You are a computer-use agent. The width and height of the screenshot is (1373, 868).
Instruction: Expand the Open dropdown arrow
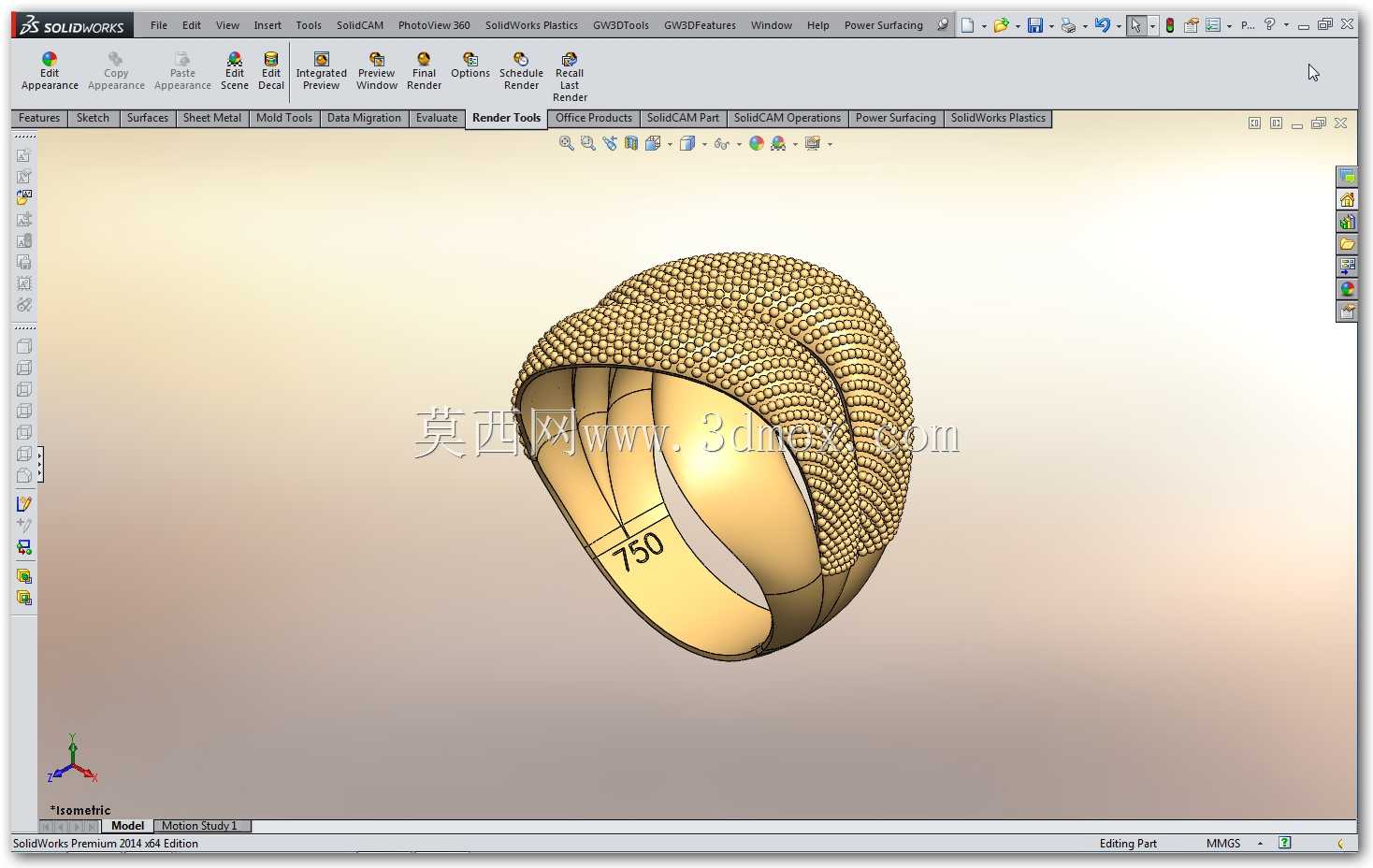coord(1018,26)
